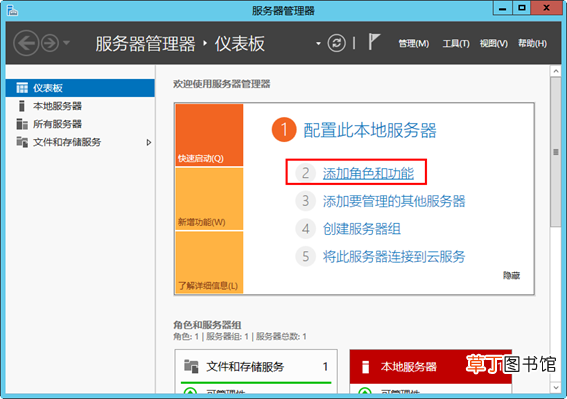Click the 本地服务器 tile server icon

tap(366, 367)
